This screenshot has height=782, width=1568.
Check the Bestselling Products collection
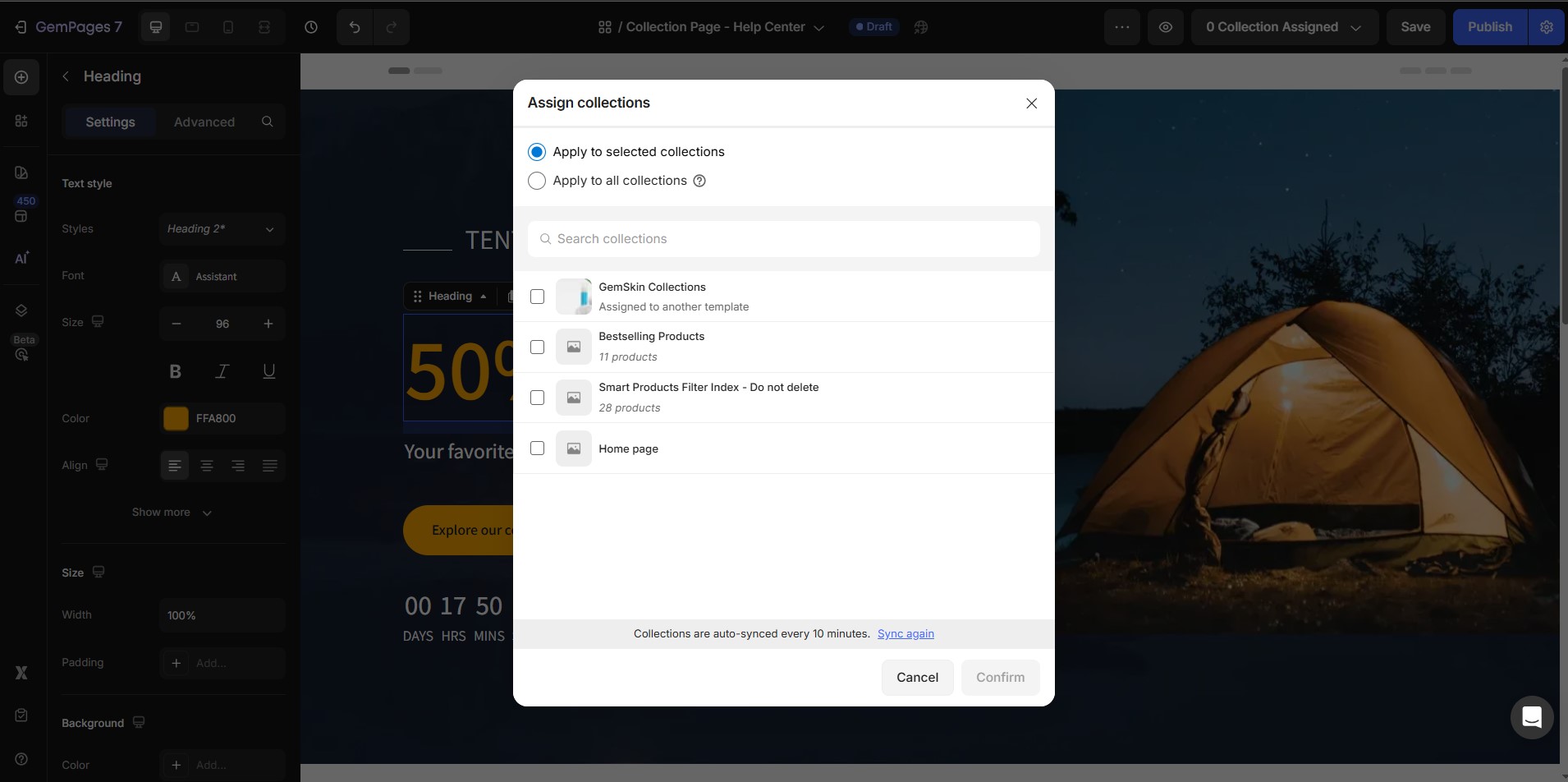[538, 347]
